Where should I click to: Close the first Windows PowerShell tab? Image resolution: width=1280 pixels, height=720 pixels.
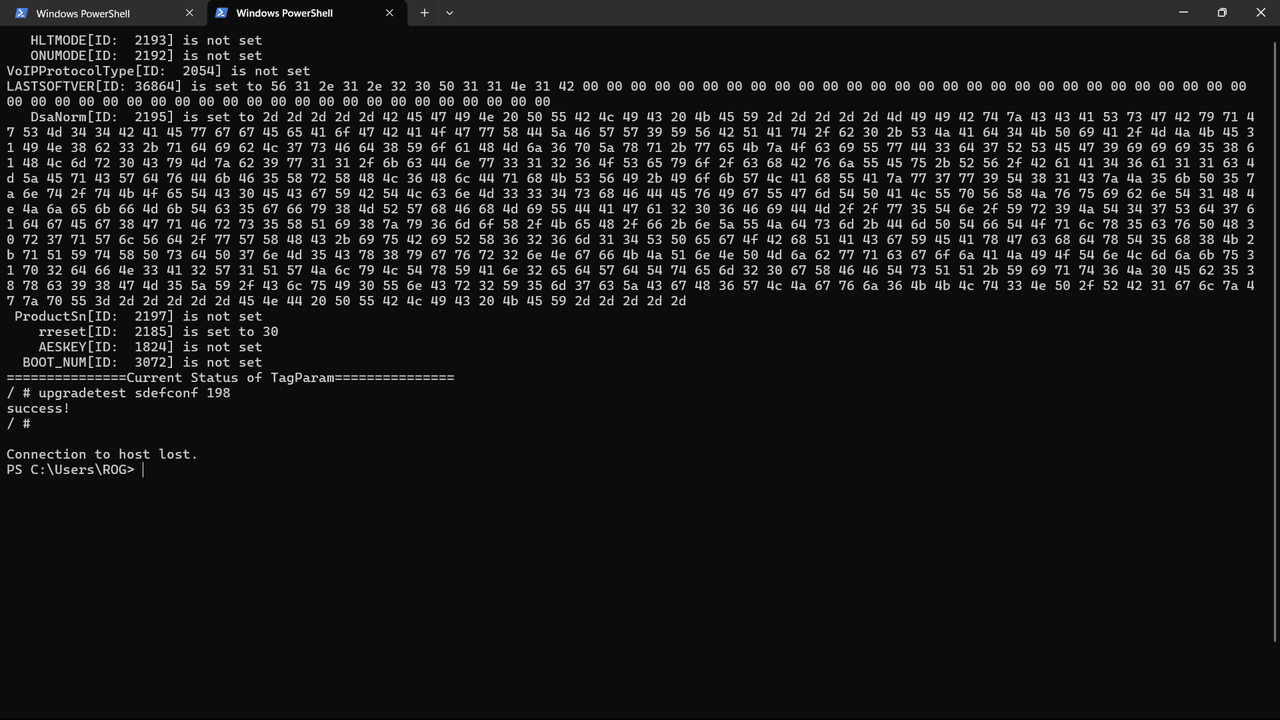point(190,13)
